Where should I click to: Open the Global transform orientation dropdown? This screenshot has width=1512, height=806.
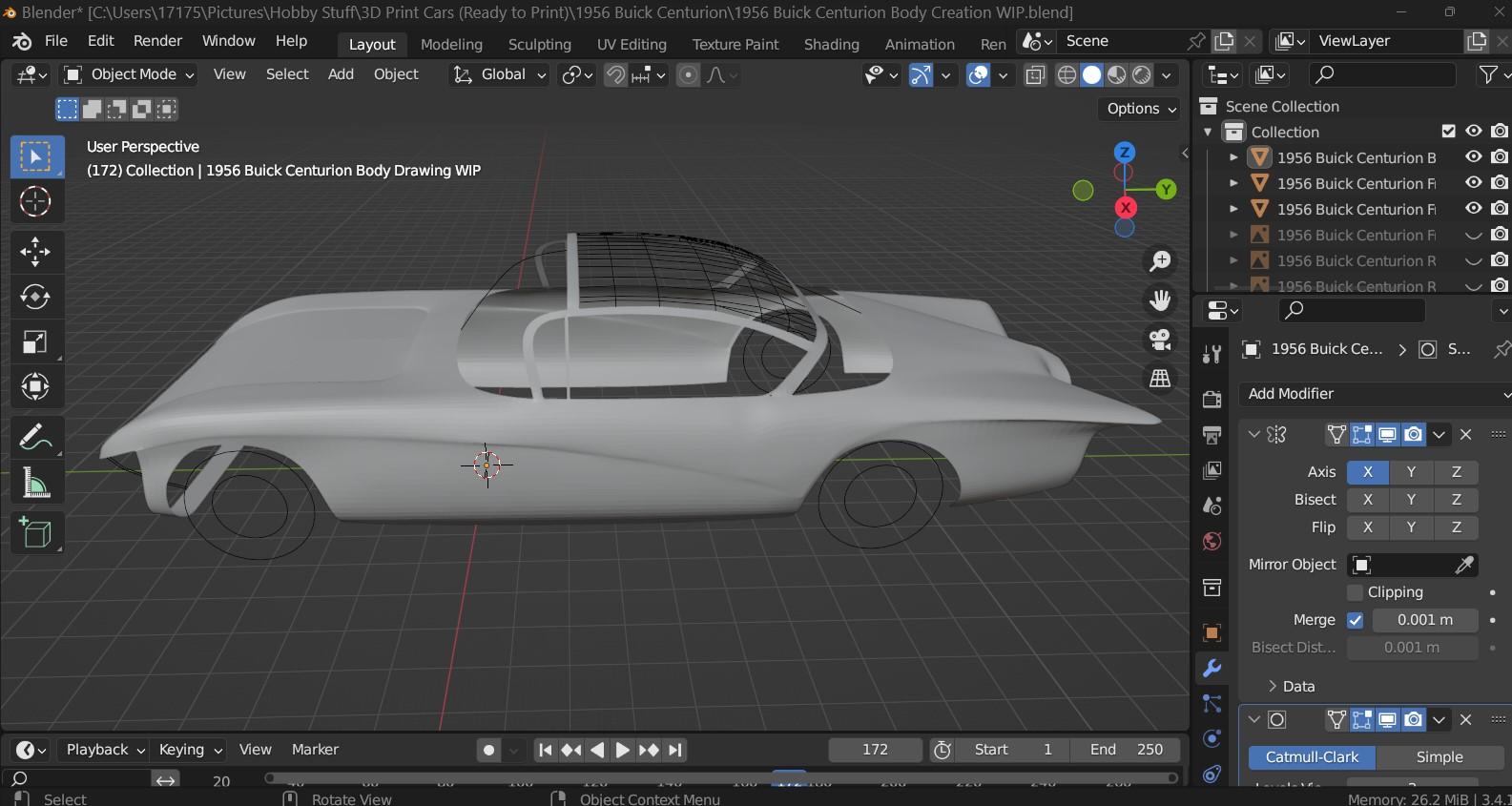pyautogui.click(x=499, y=74)
